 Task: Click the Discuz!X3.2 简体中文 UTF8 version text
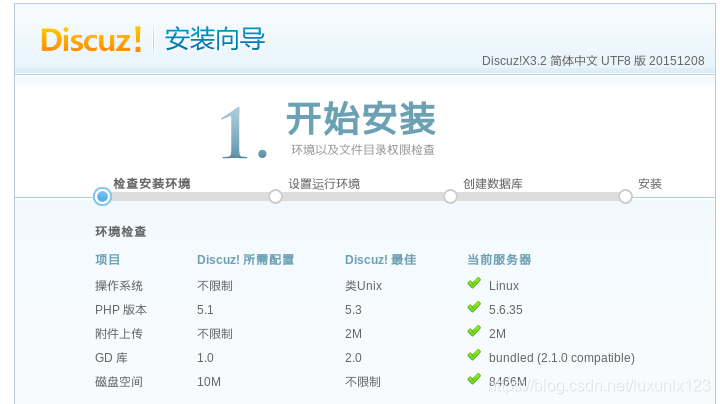[x=593, y=61]
